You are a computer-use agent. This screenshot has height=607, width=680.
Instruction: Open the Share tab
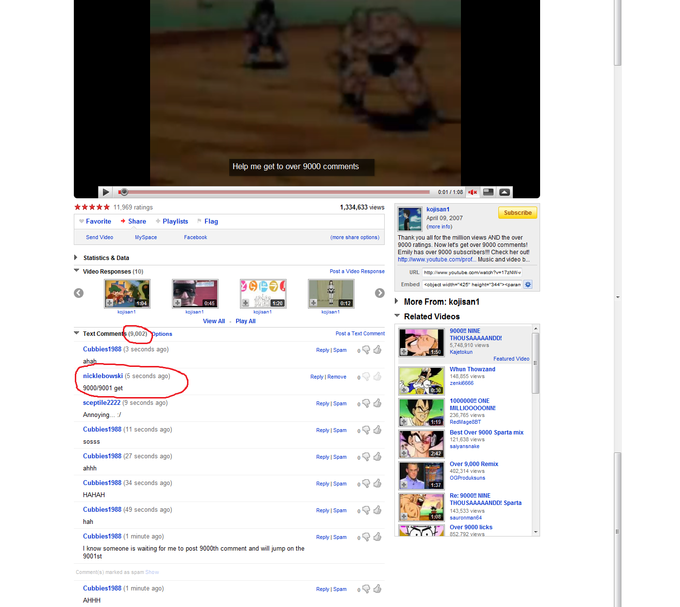click(137, 221)
